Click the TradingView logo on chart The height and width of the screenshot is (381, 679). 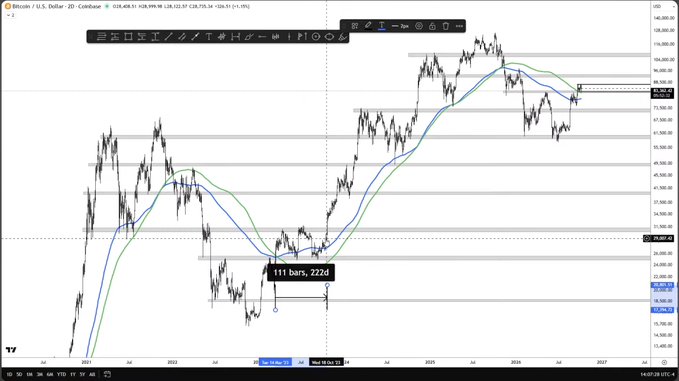tap(11, 350)
